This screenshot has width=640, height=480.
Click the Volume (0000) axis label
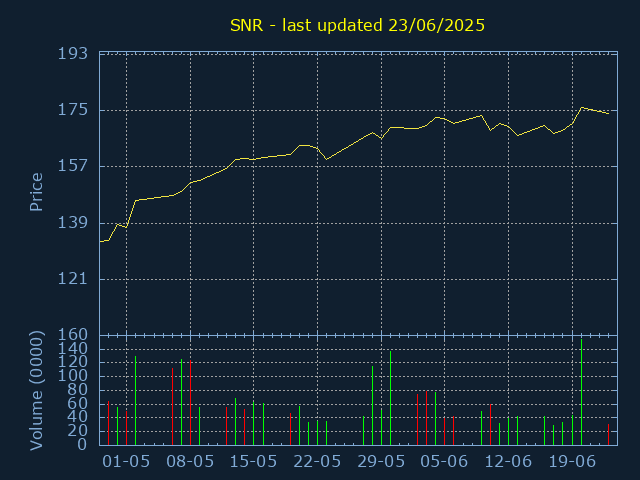[36, 391]
